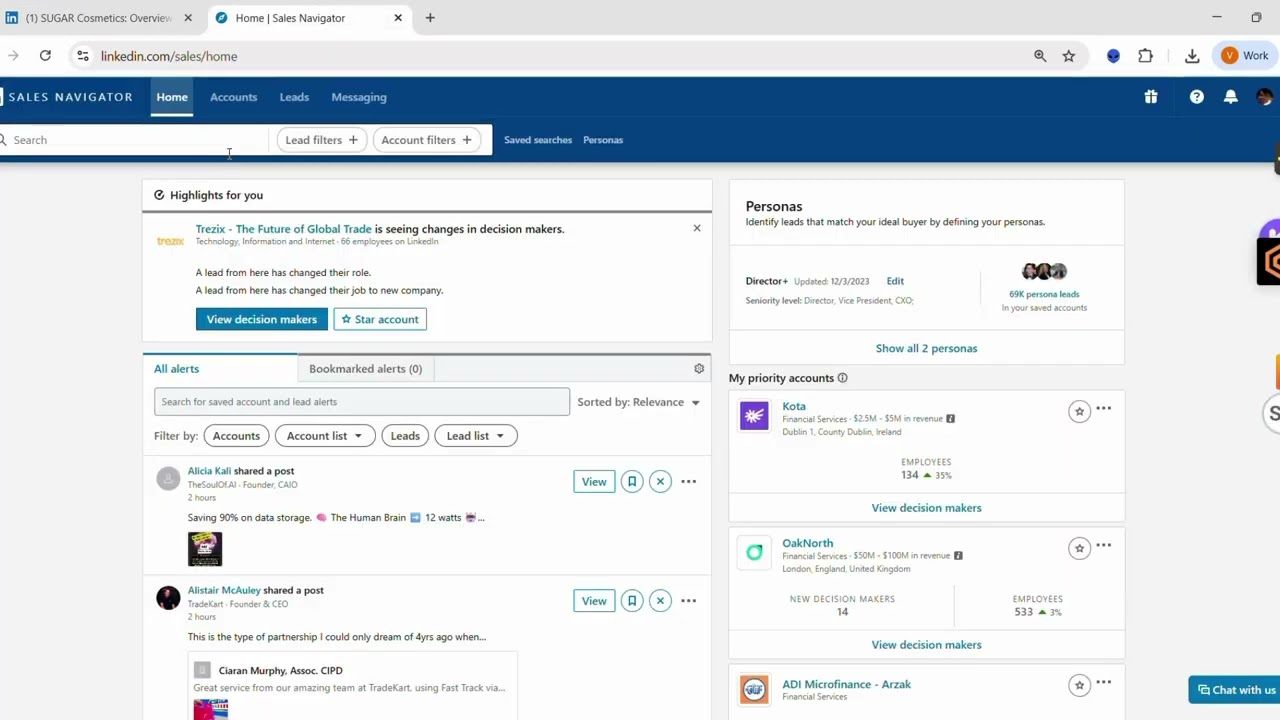The height and width of the screenshot is (720, 1280).
Task: Open the Personas link in search bar
Action: 603,140
